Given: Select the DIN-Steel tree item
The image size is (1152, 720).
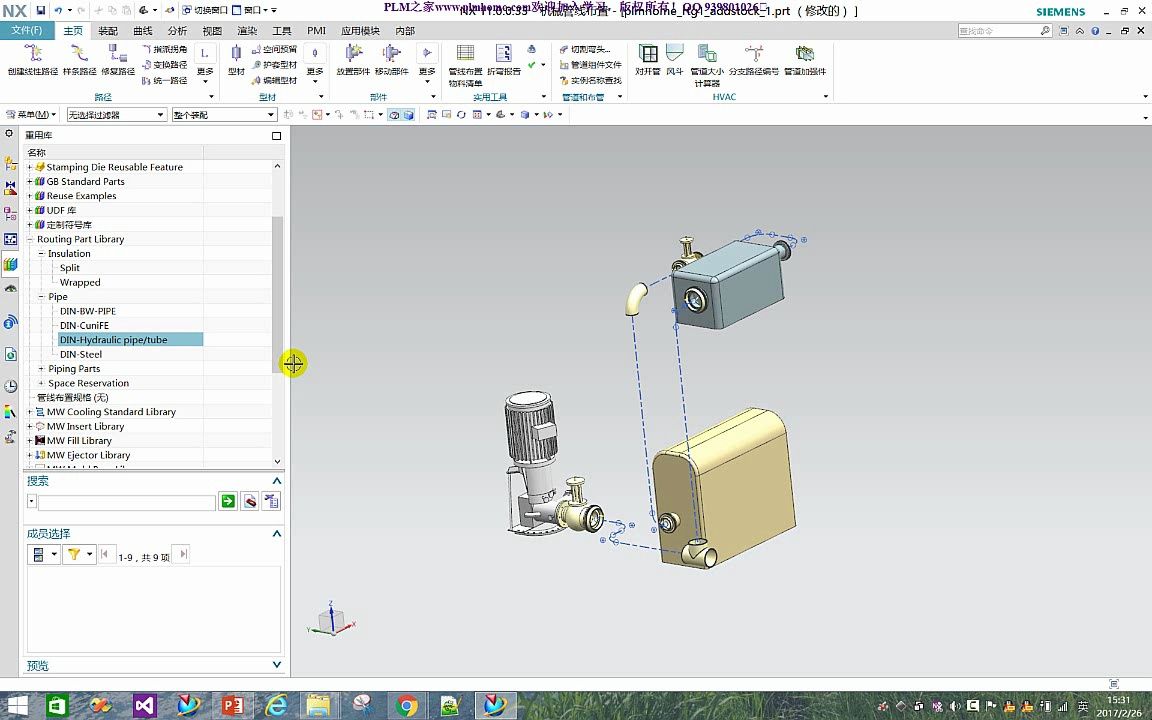Looking at the screenshot, I should click(81, 354).
